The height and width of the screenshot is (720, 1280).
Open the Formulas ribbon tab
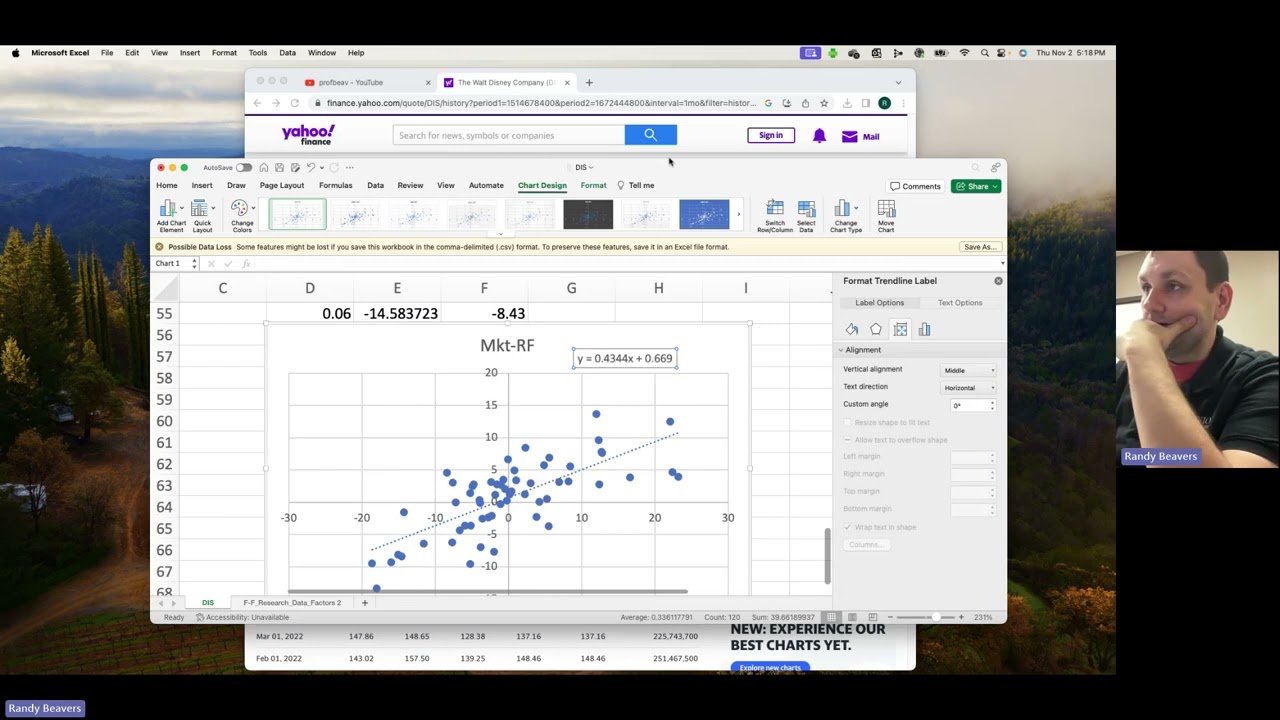point(336,185)
